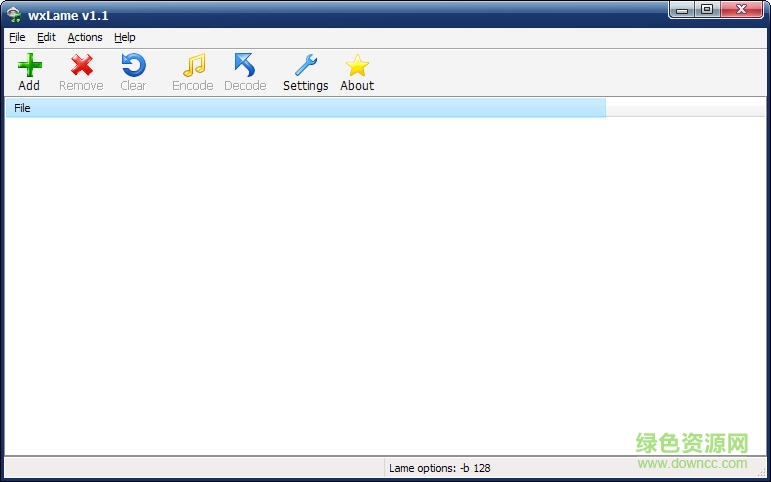Click the wxLame app icon in title bar

coord(14,15)
